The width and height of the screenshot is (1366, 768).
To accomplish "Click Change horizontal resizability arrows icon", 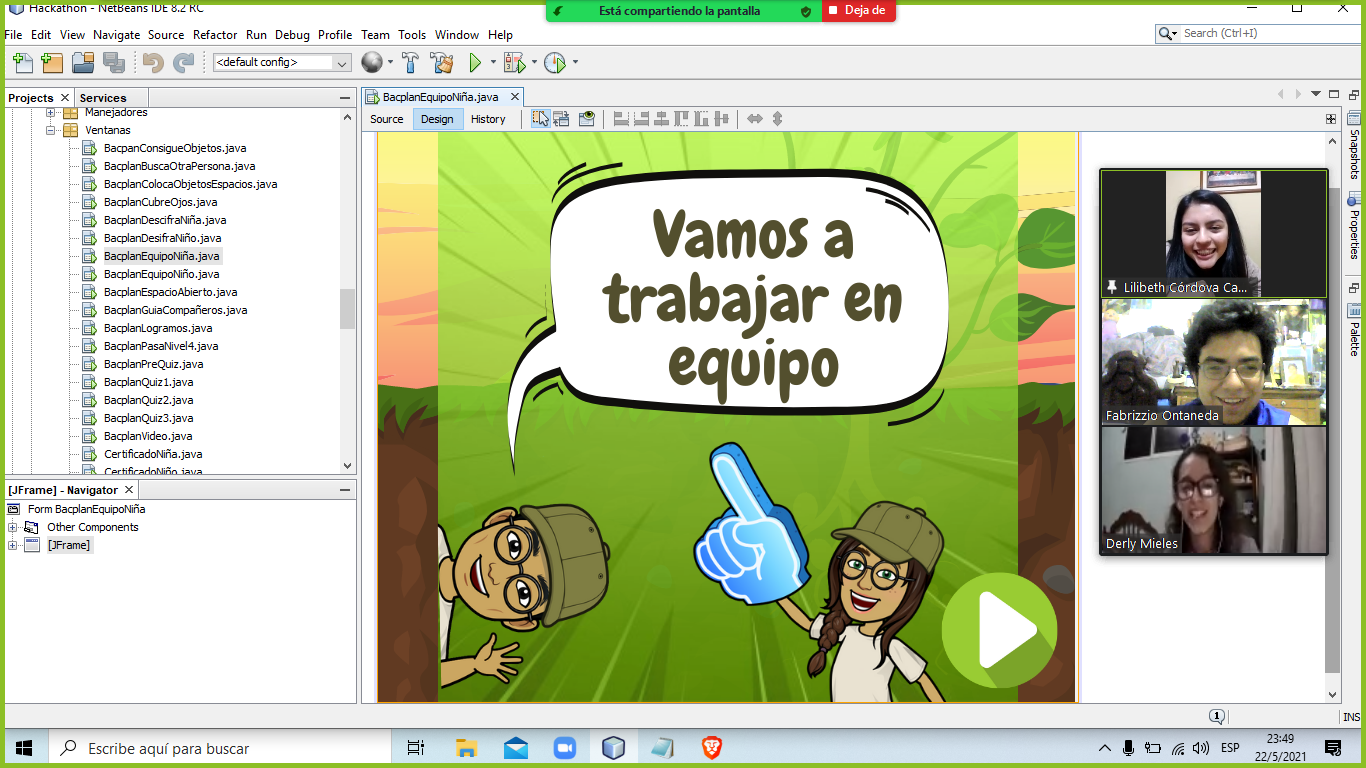I will click(755, 119).
